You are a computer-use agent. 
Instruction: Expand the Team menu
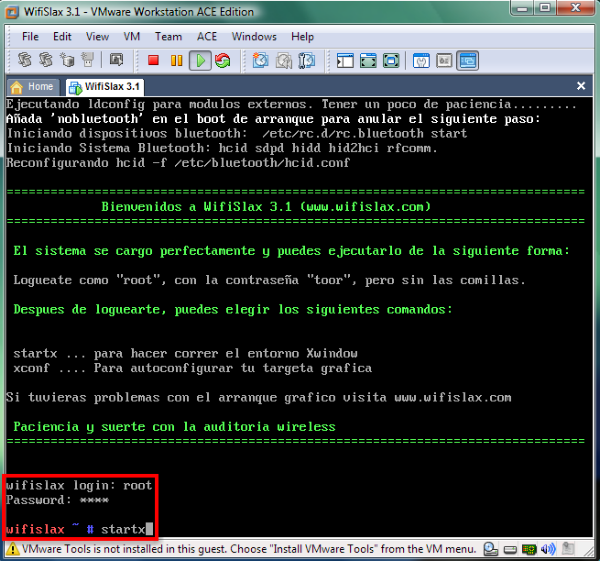point(168,37)
